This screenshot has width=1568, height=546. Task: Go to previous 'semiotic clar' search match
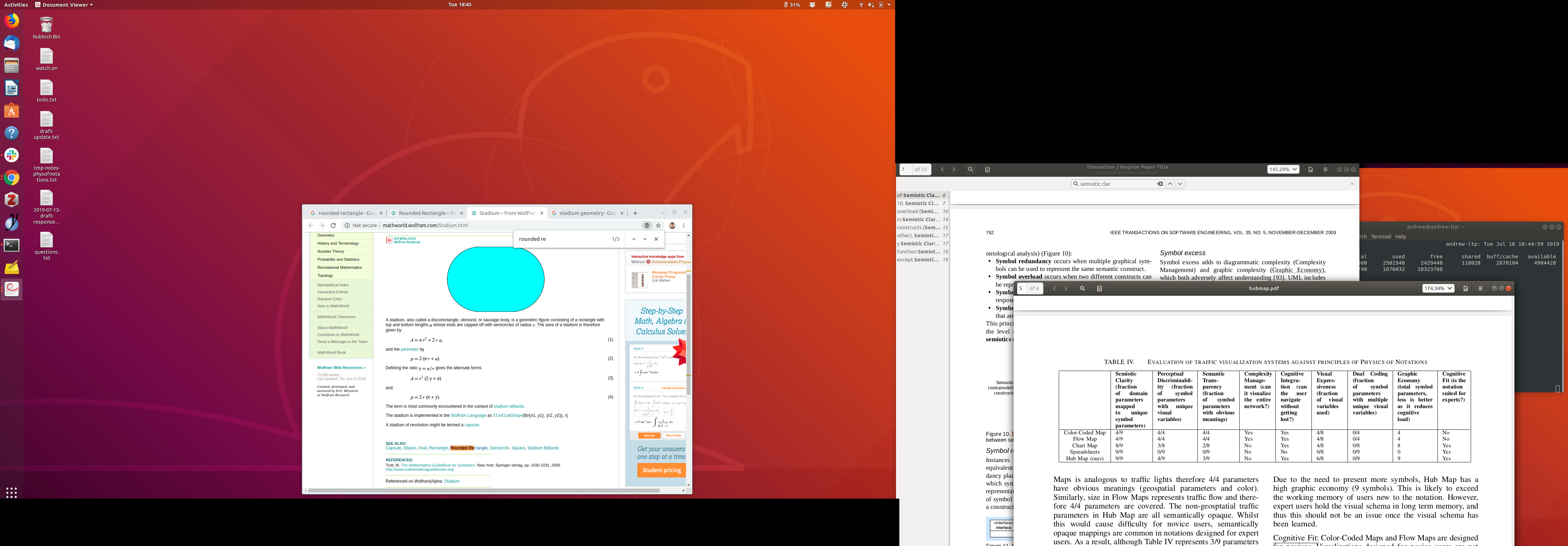tap(1170, 184)
